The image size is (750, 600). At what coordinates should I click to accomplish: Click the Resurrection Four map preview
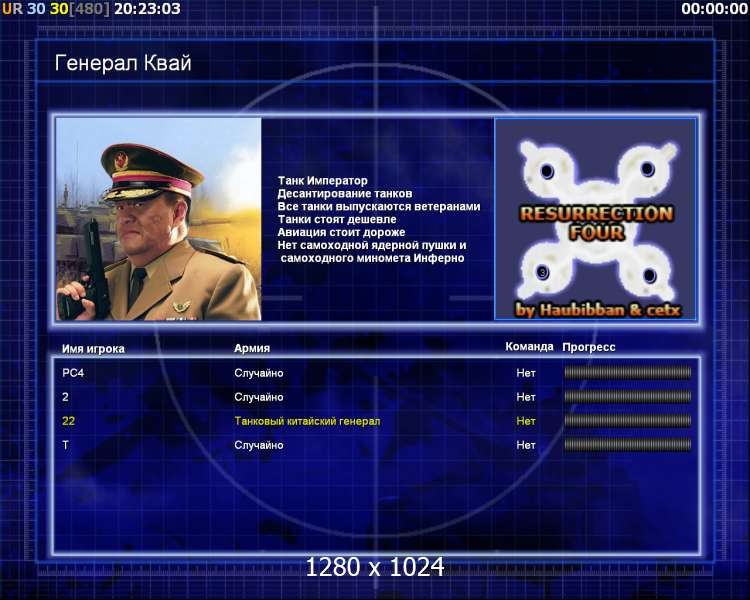click(x=596, y=219)
